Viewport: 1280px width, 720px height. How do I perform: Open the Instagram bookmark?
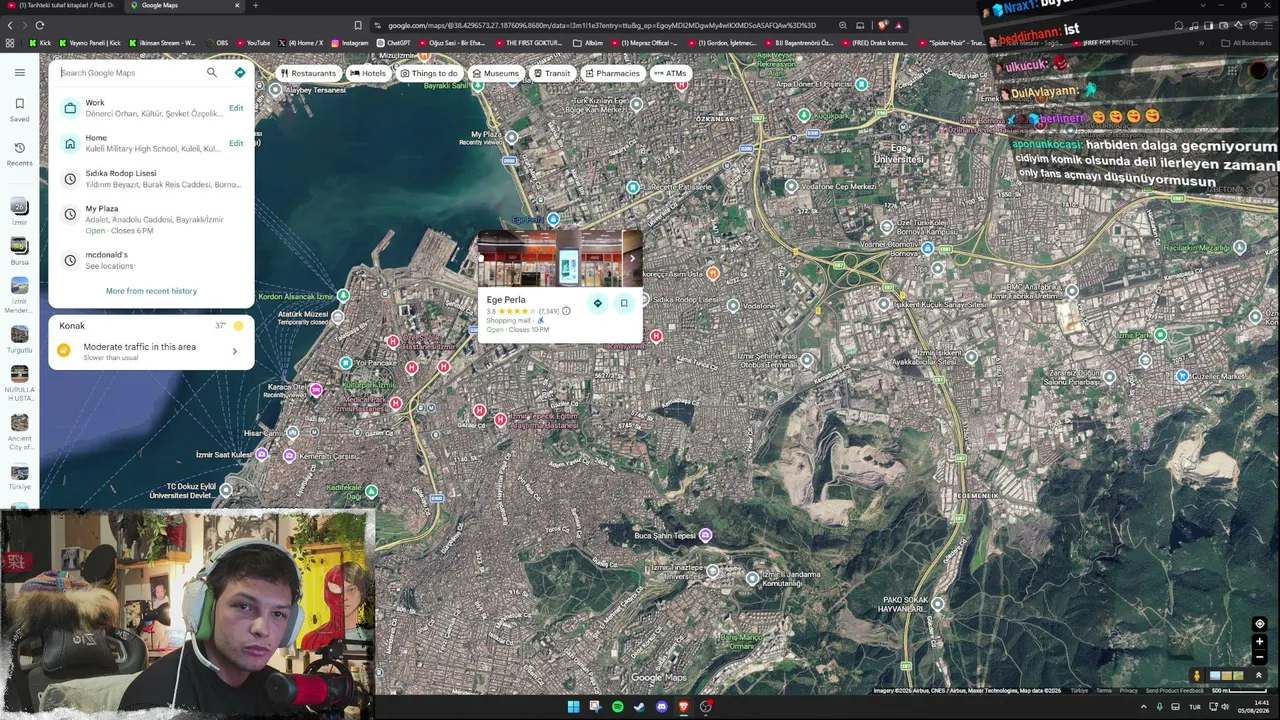tap(349, 43)
